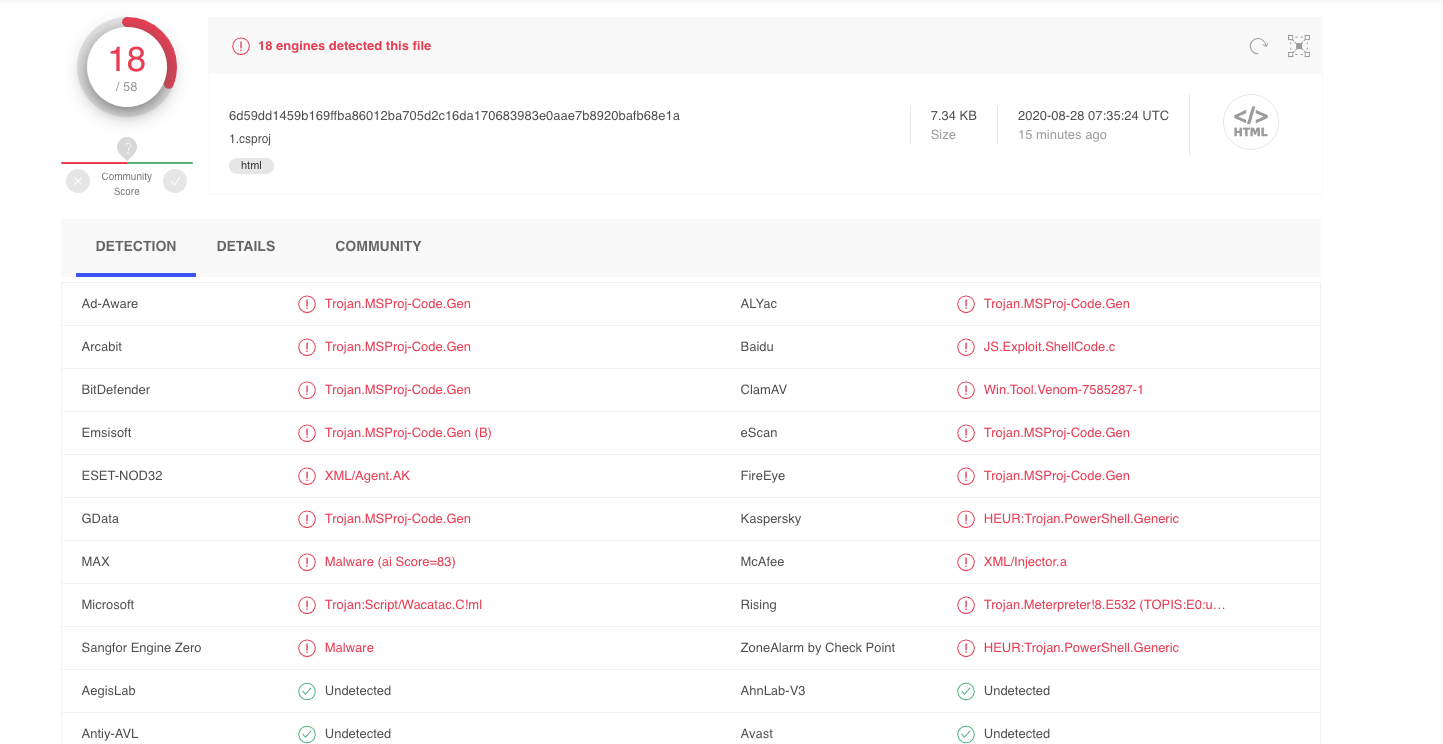Screen dimensions: 1443x744
Task: Click the green check icon in AegisLab row
Action: 307,691
